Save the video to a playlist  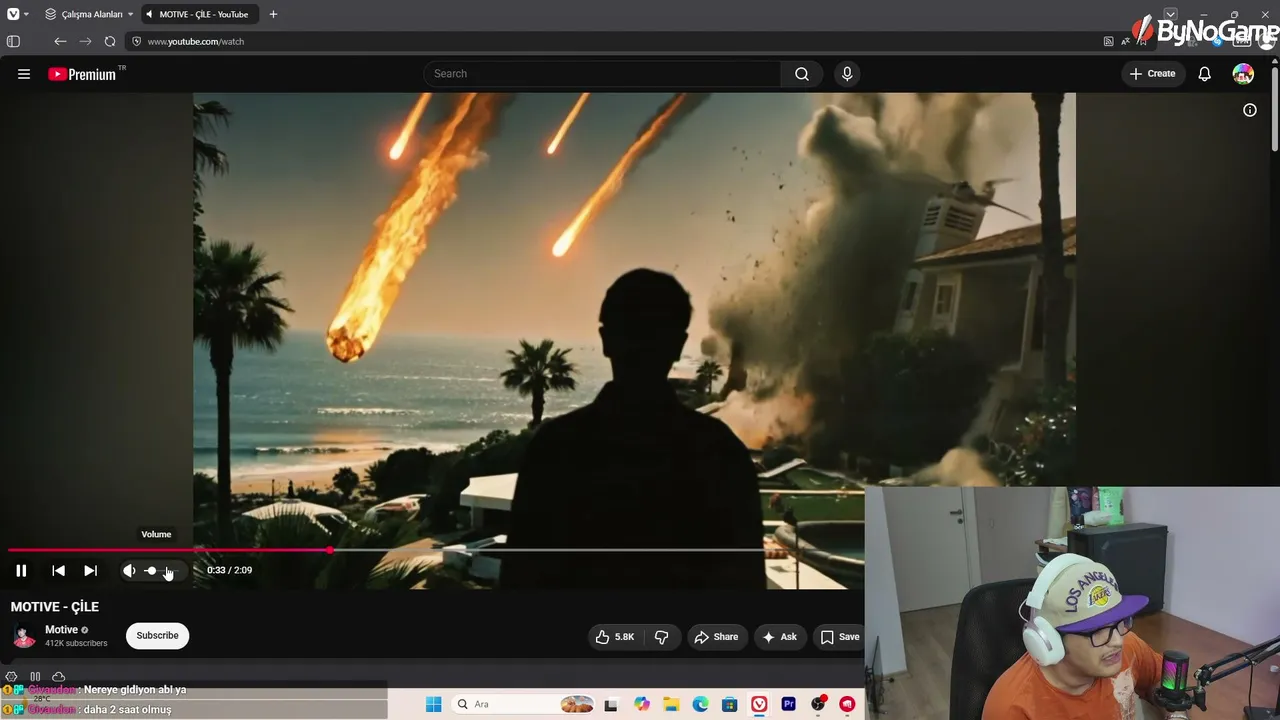tap(840, 637)
